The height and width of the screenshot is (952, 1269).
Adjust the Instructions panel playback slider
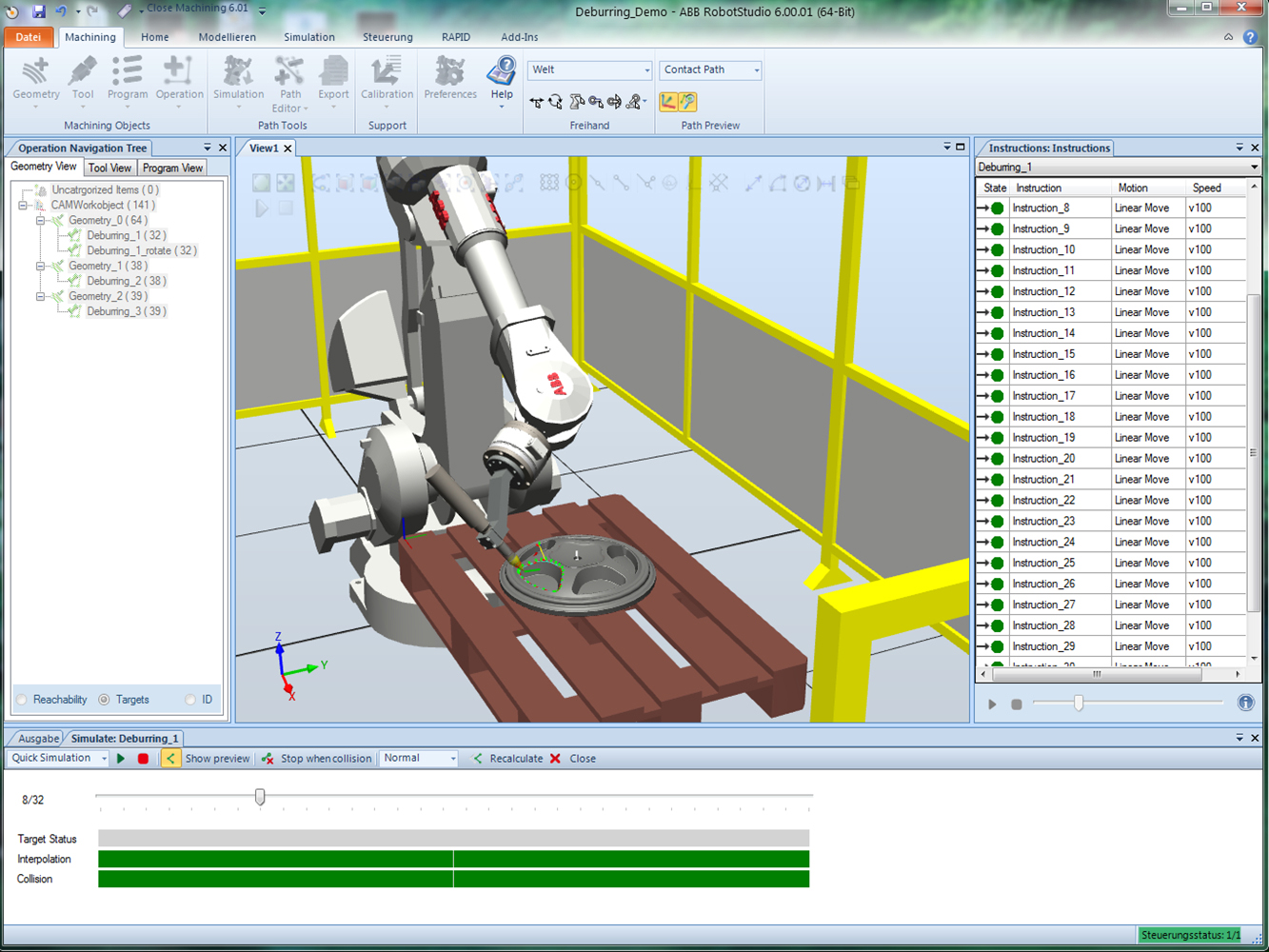(1079, 704)
